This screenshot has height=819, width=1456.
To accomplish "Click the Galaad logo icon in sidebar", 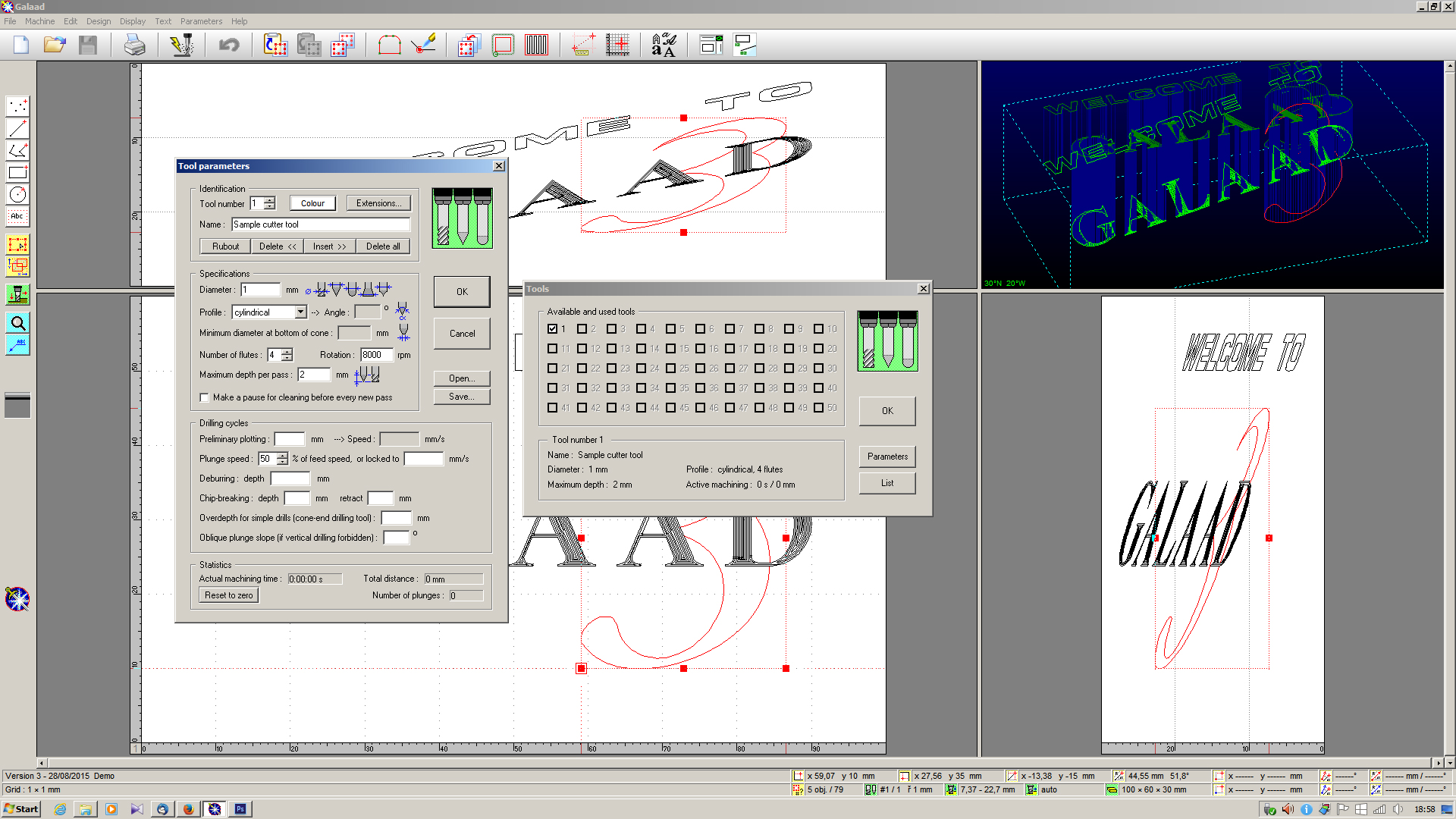I will [x=17, y=599].
